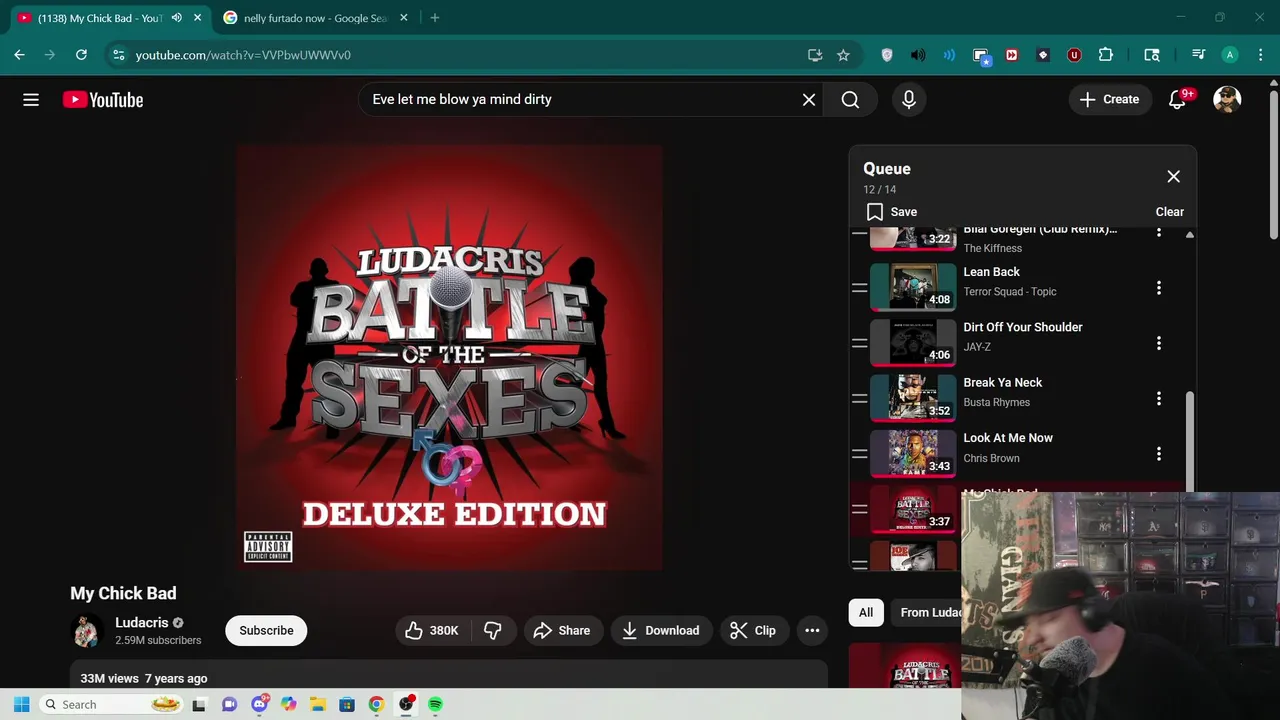
Task: Share the video
Action: coord(562,630)
